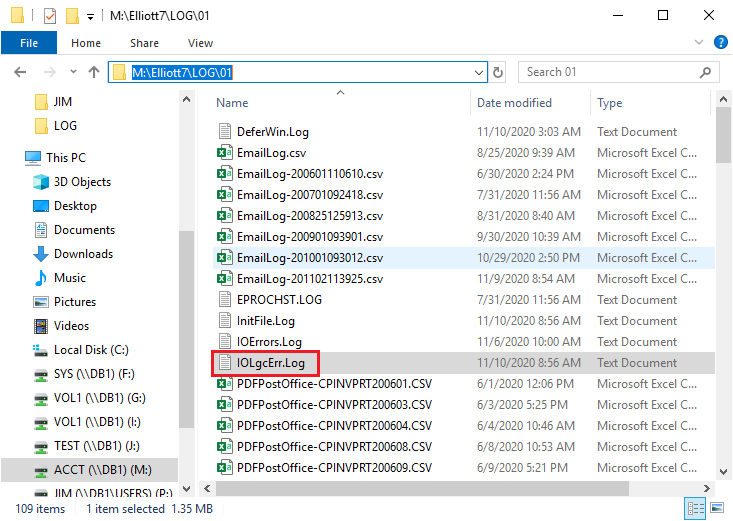
Task: Open Documents in navigation pane
Action: click(x=74, y=230)
